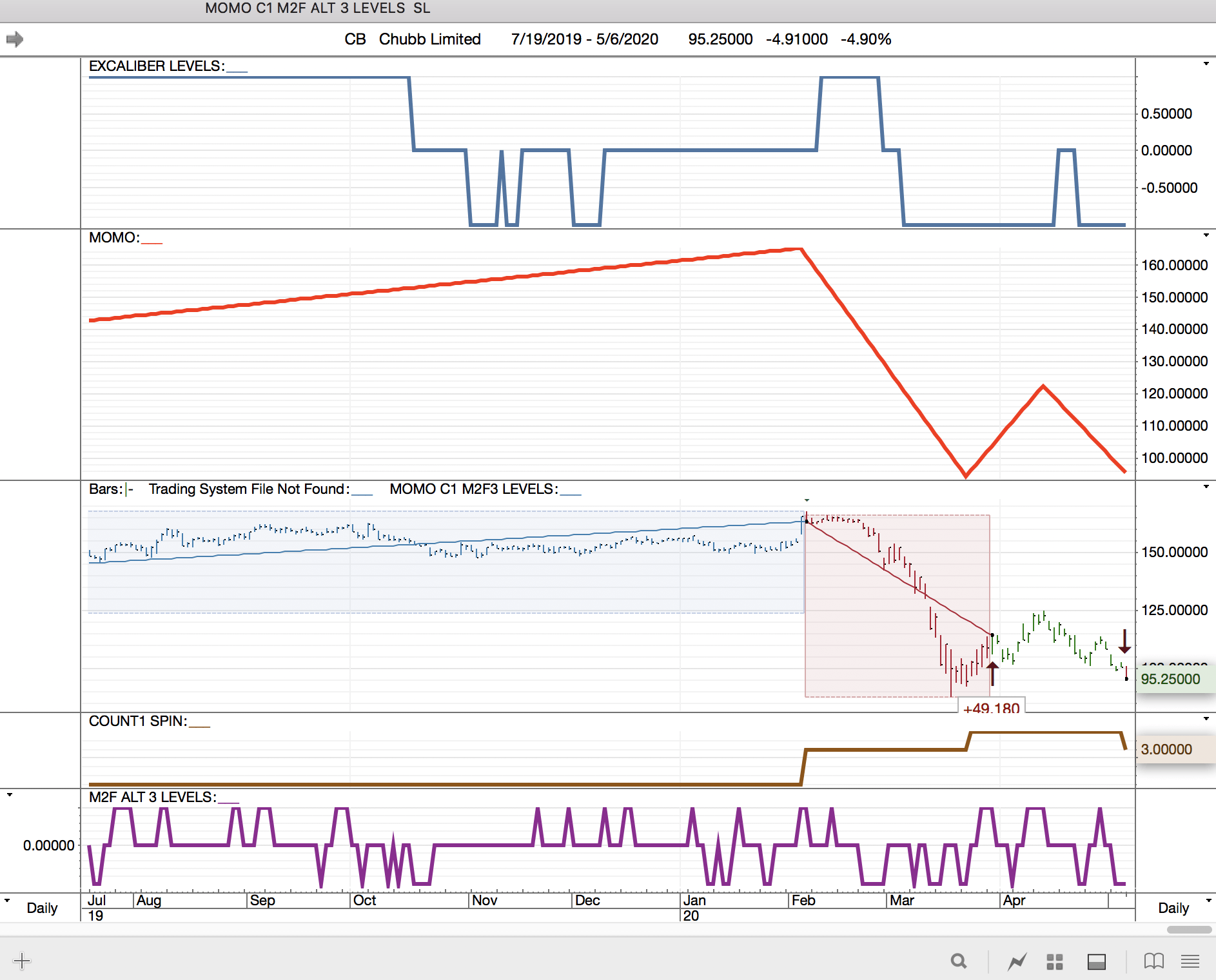
Task: Click the 7/19/2019 - 5/6/2020 date range
Action: click(x=584, y=39)
